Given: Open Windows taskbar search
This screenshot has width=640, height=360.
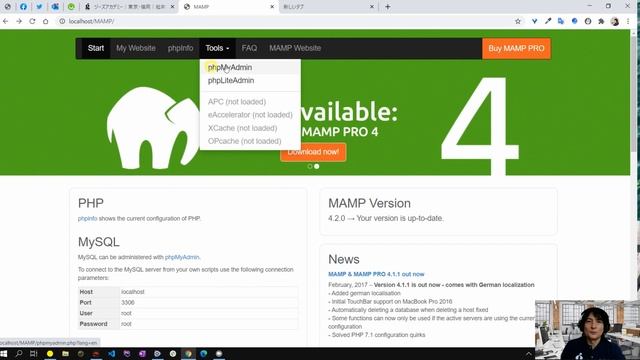Looking at the screenshot, I should click(19, 353).
